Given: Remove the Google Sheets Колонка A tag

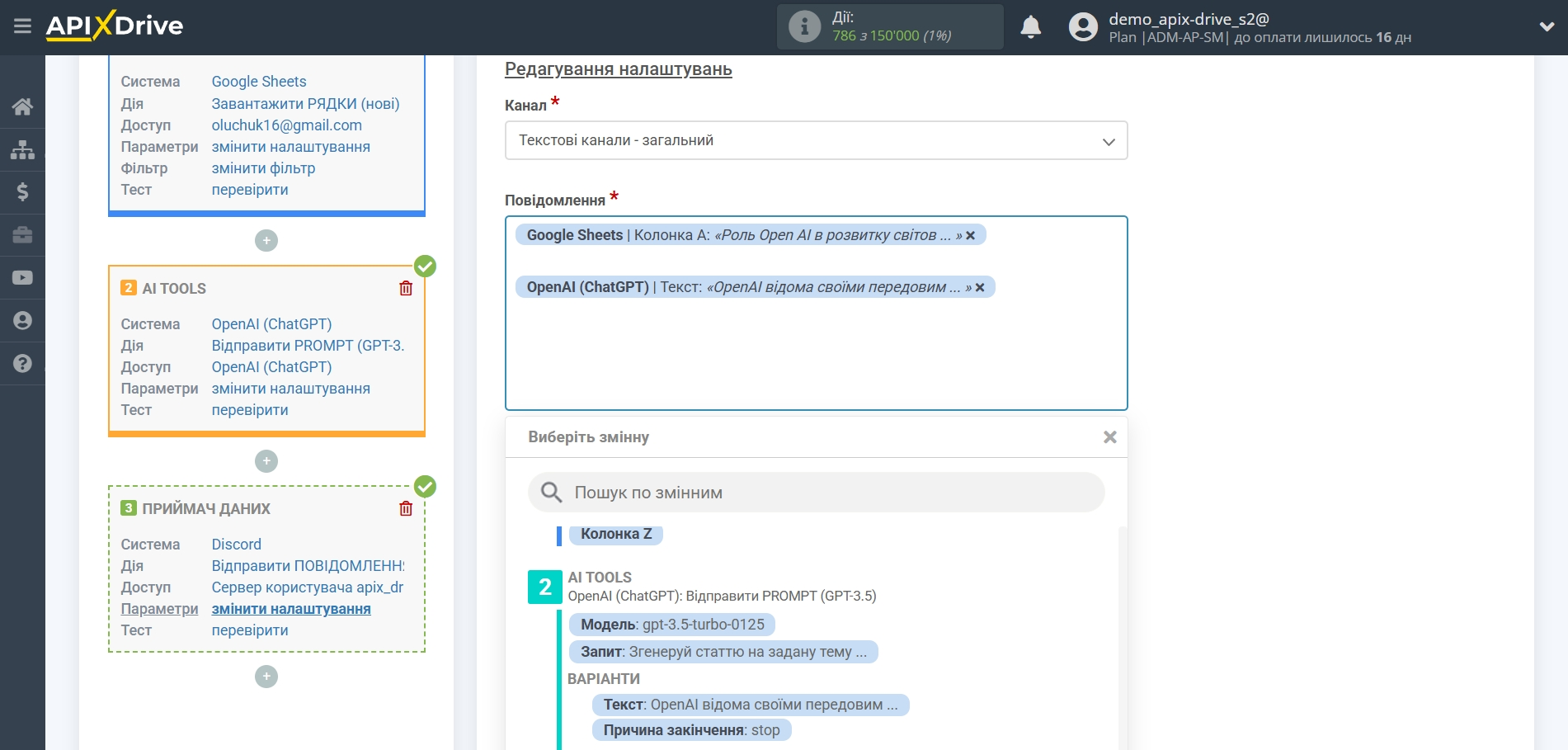Looking at the screenshot, I should tap(971, 236).
